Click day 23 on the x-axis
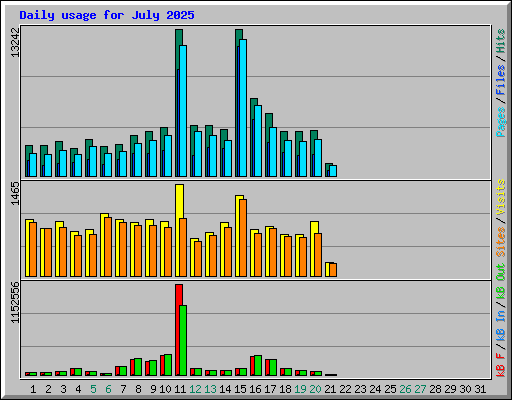 coord(360,389)
